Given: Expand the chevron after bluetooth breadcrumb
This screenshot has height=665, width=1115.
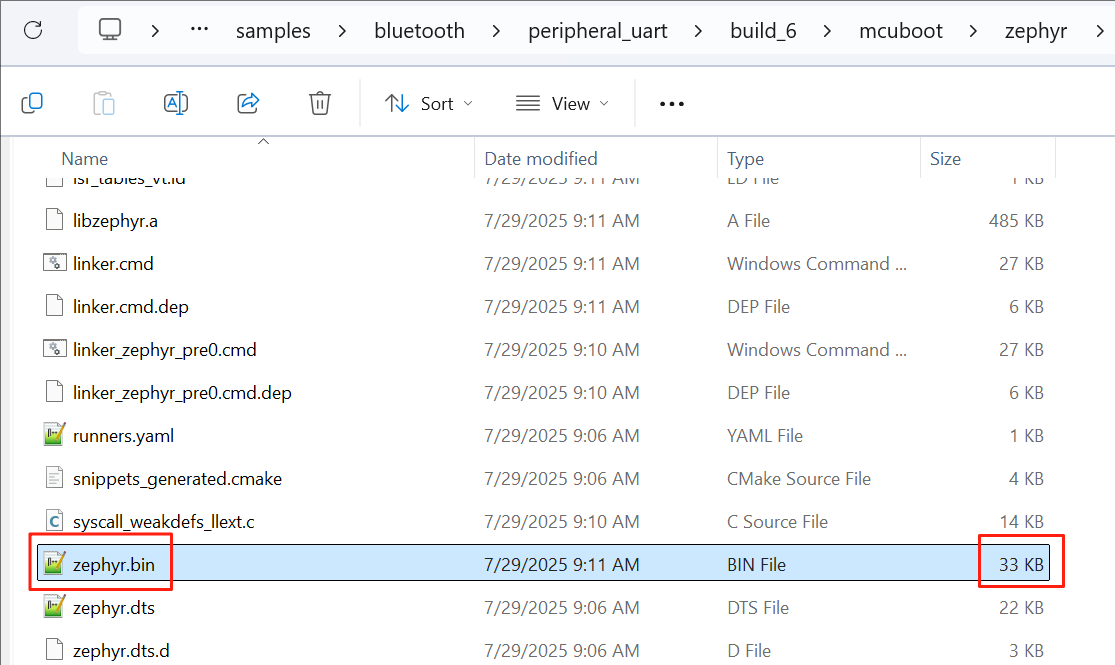Looking at the screenshot, I should pyautogui.click(x=496, y=31).
